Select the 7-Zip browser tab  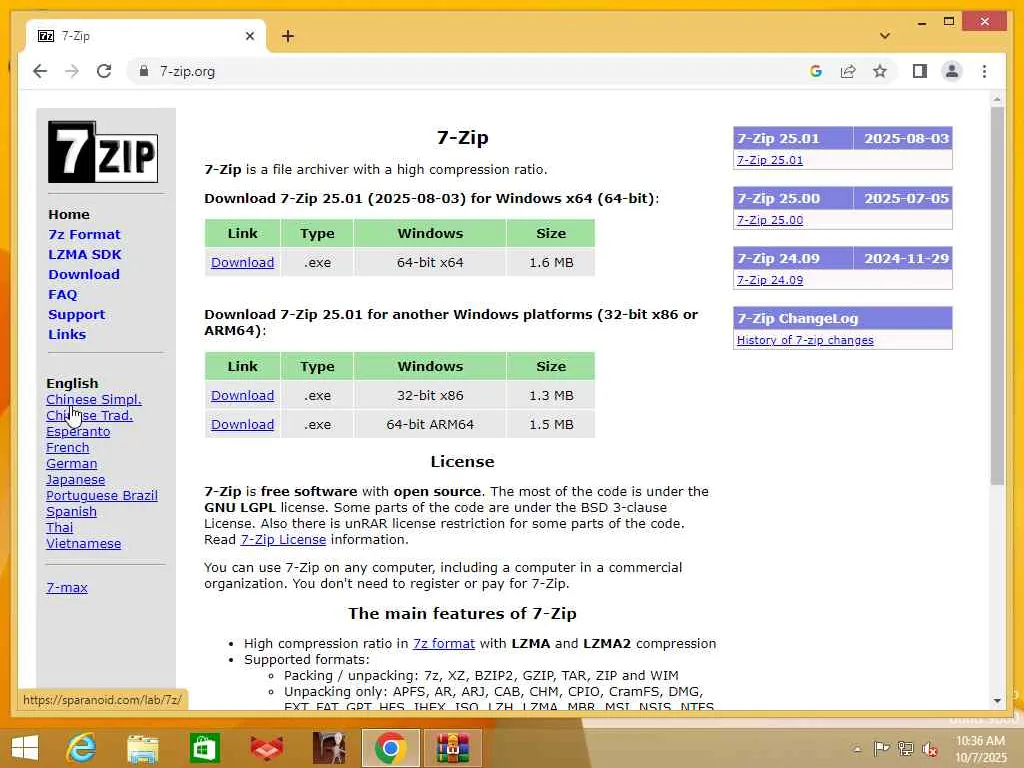(144, 36)
